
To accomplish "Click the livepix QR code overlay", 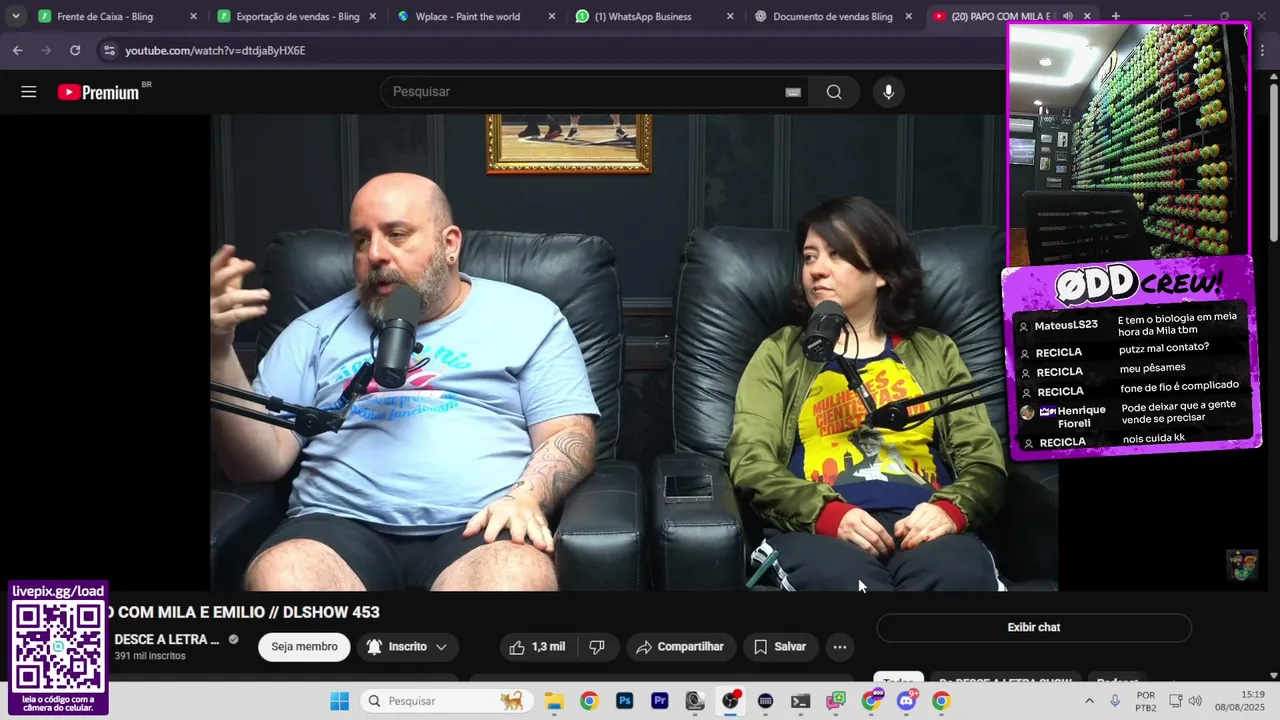I will point(58,648).
